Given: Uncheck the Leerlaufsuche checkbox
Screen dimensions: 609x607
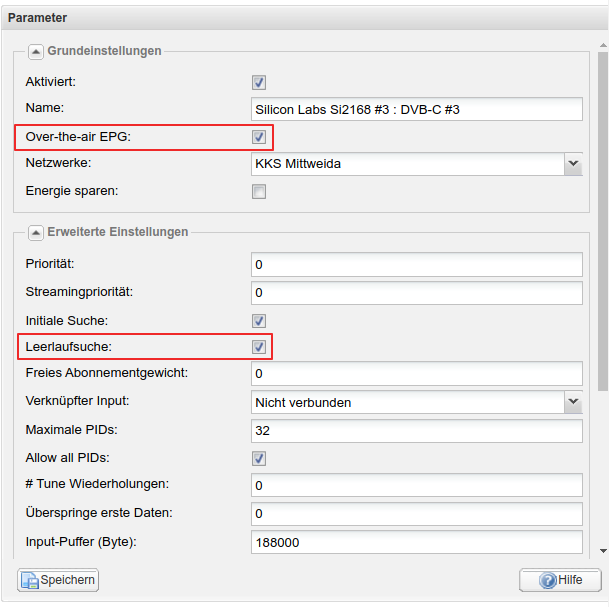Looking at the screenshot, I should click(259, 347).
